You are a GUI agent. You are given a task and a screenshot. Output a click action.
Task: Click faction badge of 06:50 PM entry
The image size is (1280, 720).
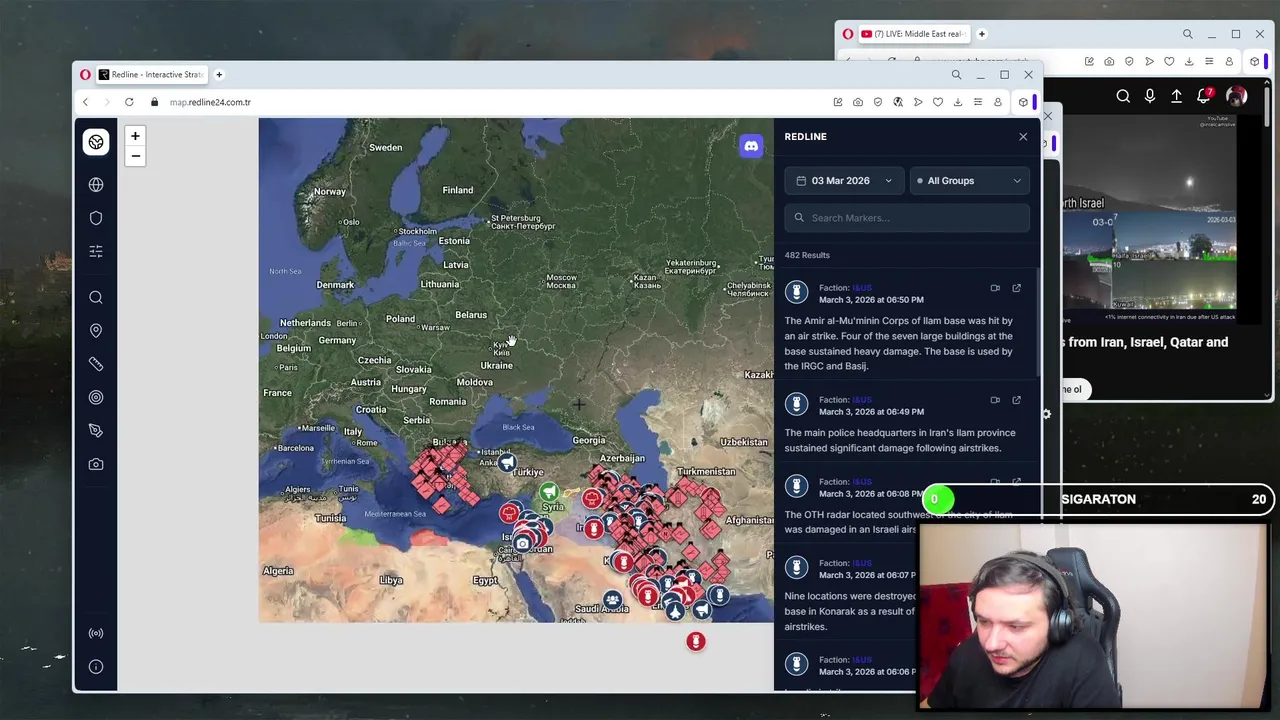[x=796, y=292]
